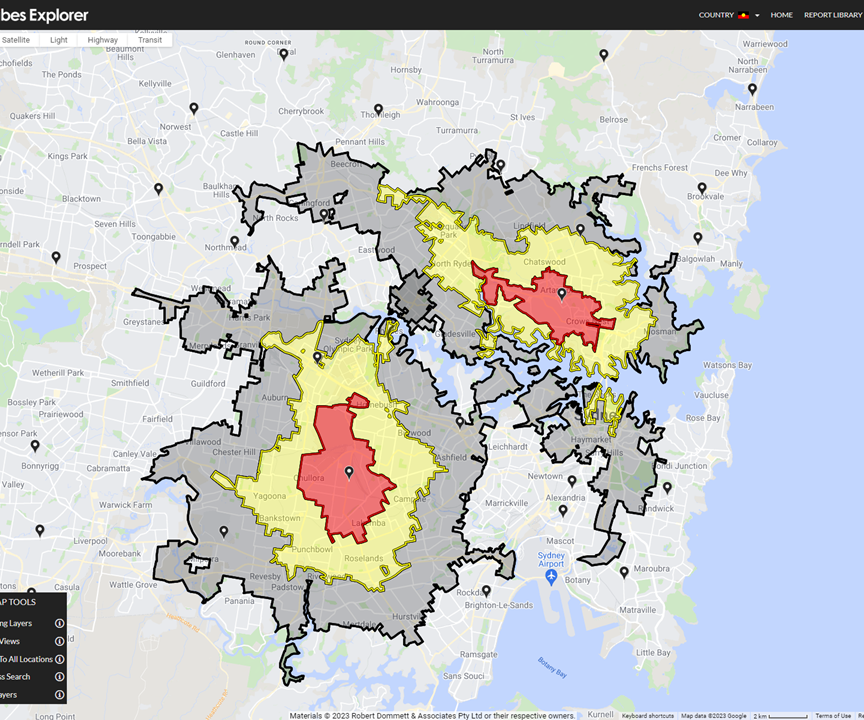Screen dimensions: 864x720
Task: Open info icon for Views
Action: tap(60, 641)
